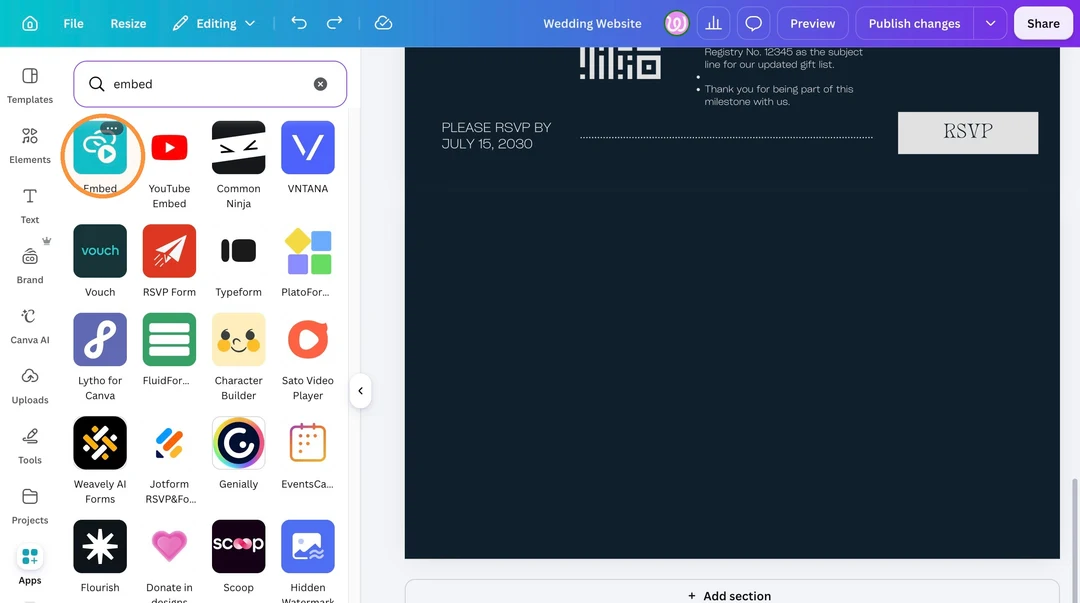This screenshot has width=1080, height=603.
Task: Open the File menu
Action: [x=73, y=23]
